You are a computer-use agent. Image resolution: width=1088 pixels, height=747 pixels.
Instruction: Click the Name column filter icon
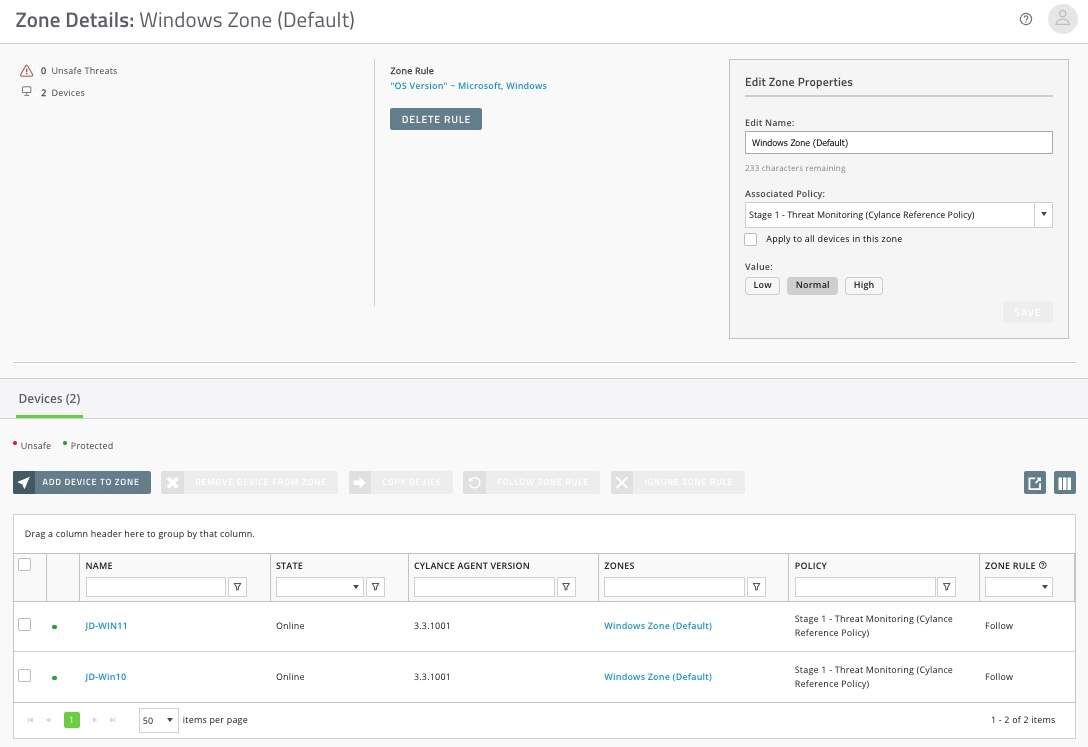point(238,587)
